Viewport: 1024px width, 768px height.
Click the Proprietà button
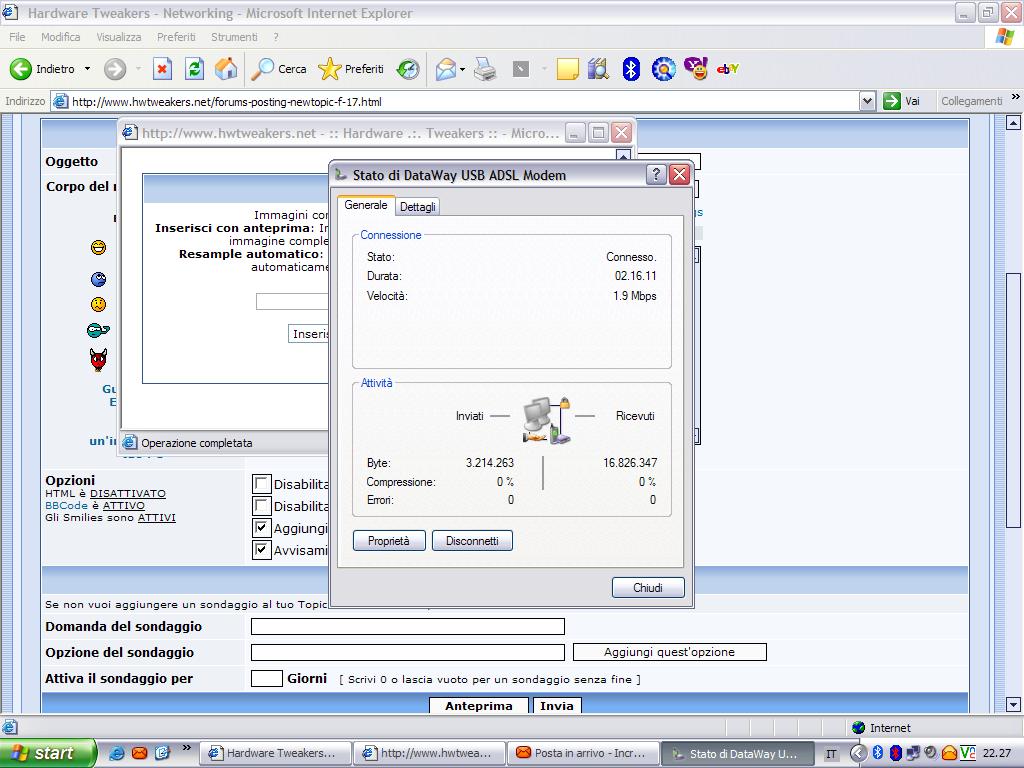(389, 541)
